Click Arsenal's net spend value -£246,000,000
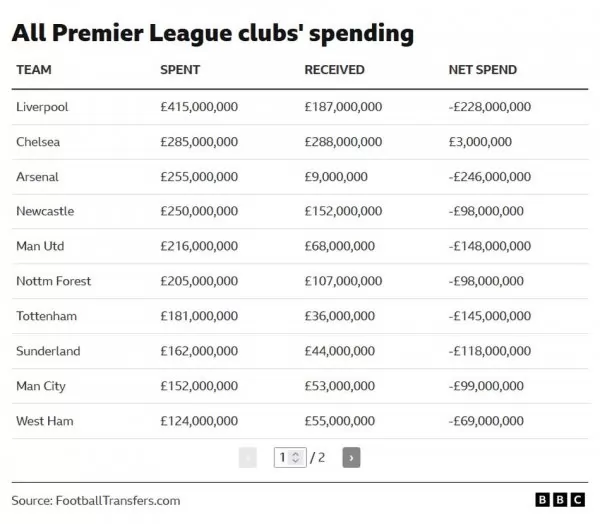The width and height of the screenshot is (600, 524). [490, 177]
